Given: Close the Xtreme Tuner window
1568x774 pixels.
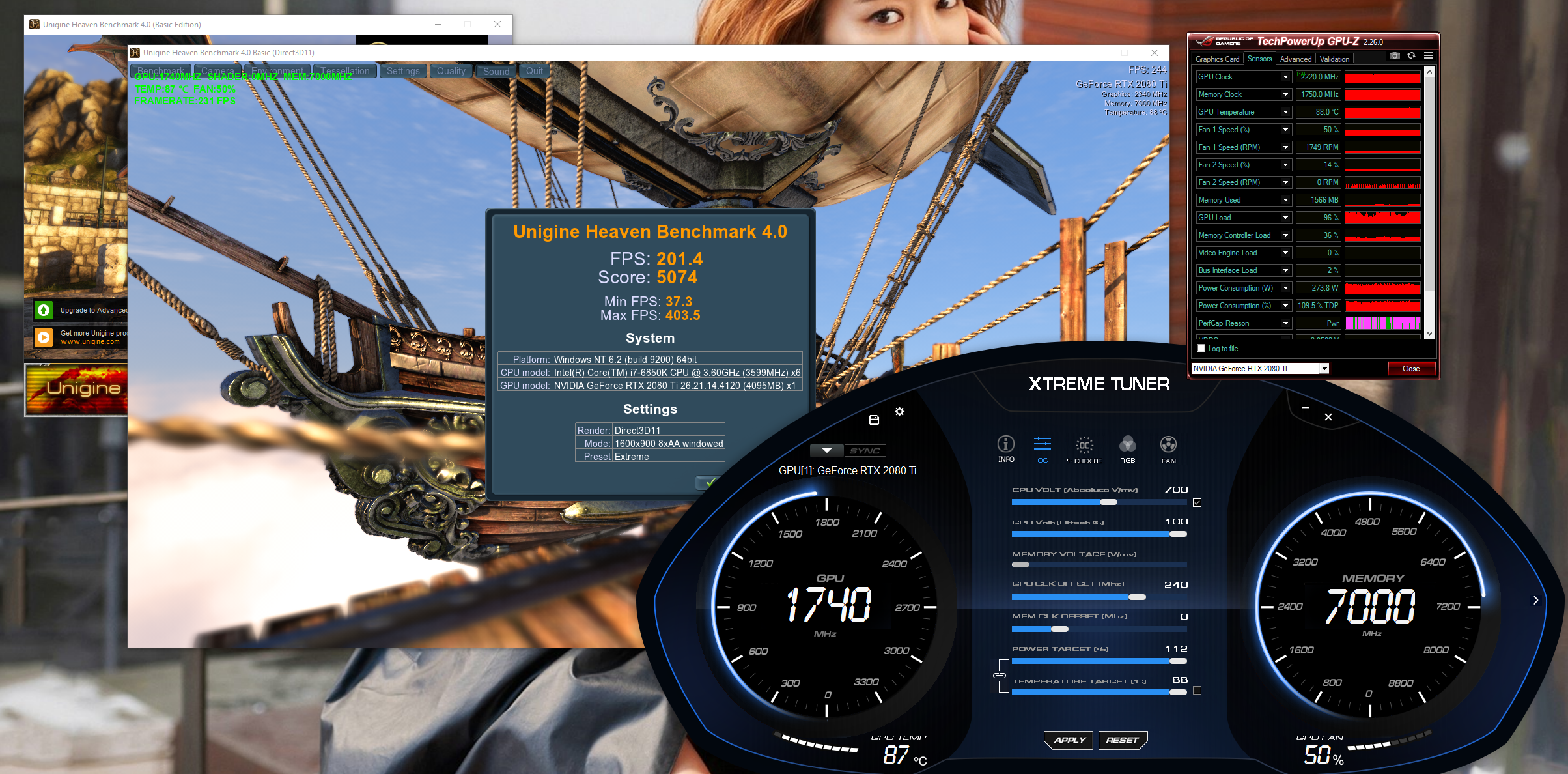Looking at the screenshot, I should [x=1328, y=417].
